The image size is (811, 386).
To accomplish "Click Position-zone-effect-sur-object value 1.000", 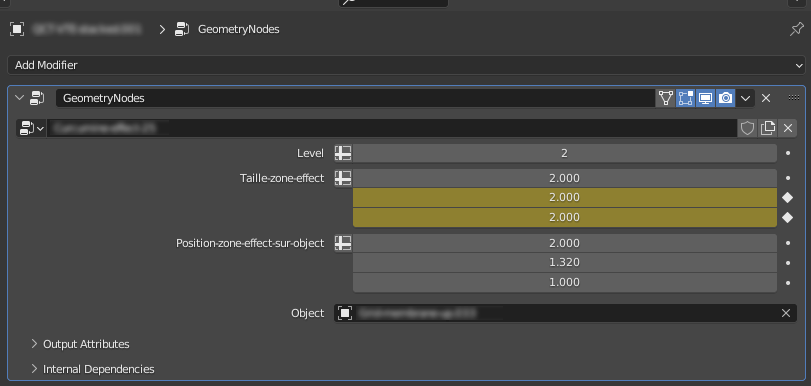I will coord(564,283).
